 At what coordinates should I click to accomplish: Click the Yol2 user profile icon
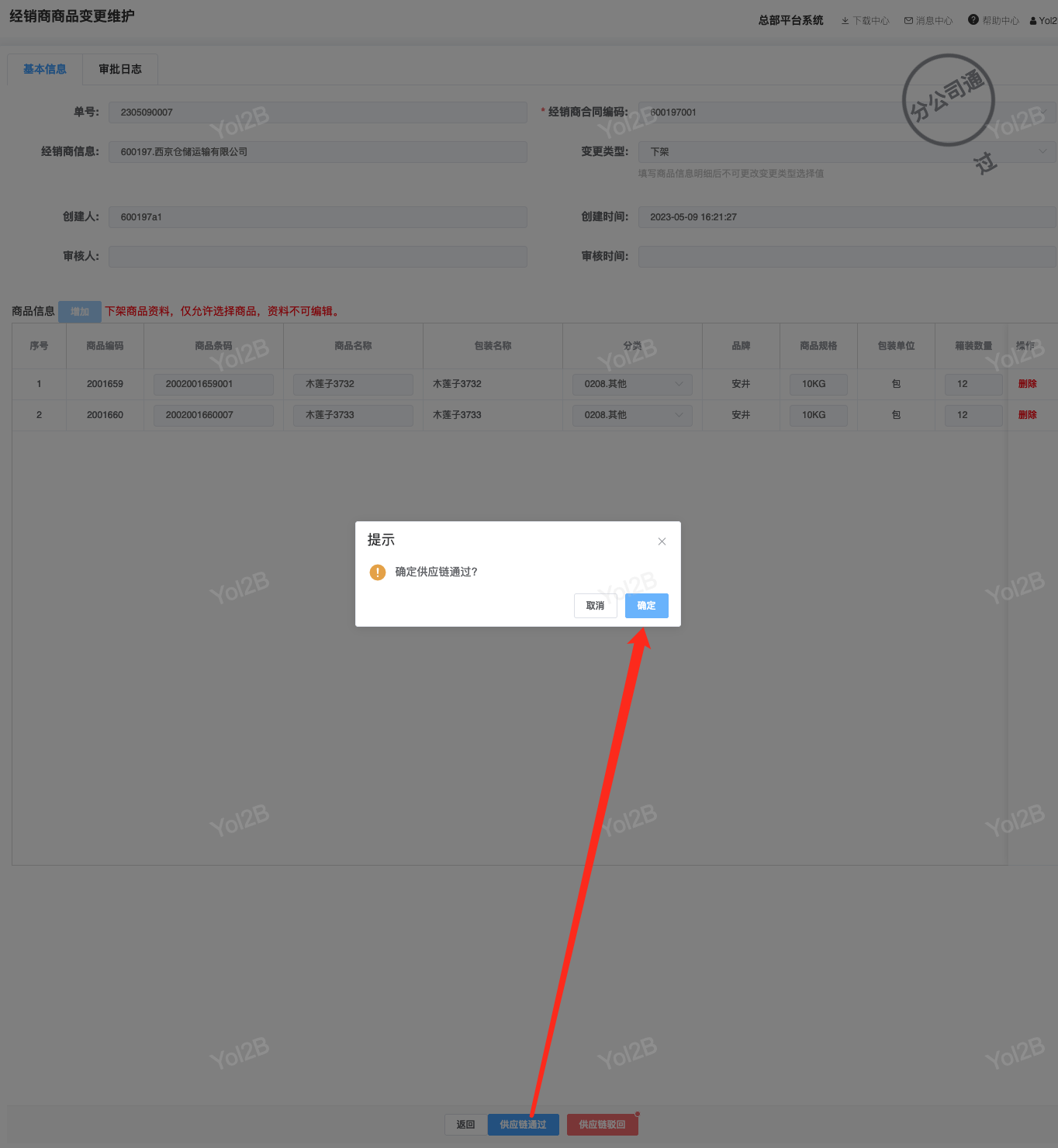tap(1033, 21)
